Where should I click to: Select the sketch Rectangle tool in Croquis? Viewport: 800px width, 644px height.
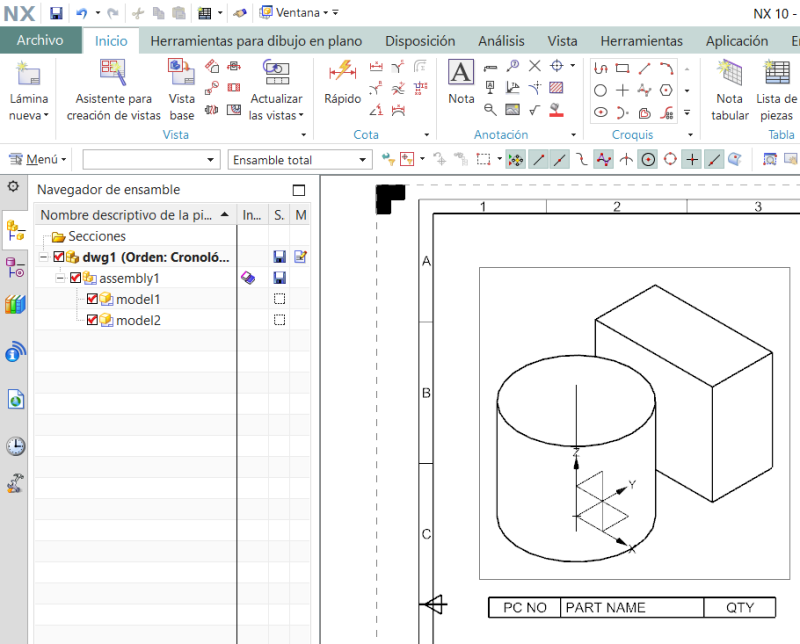tap(622, 68)
